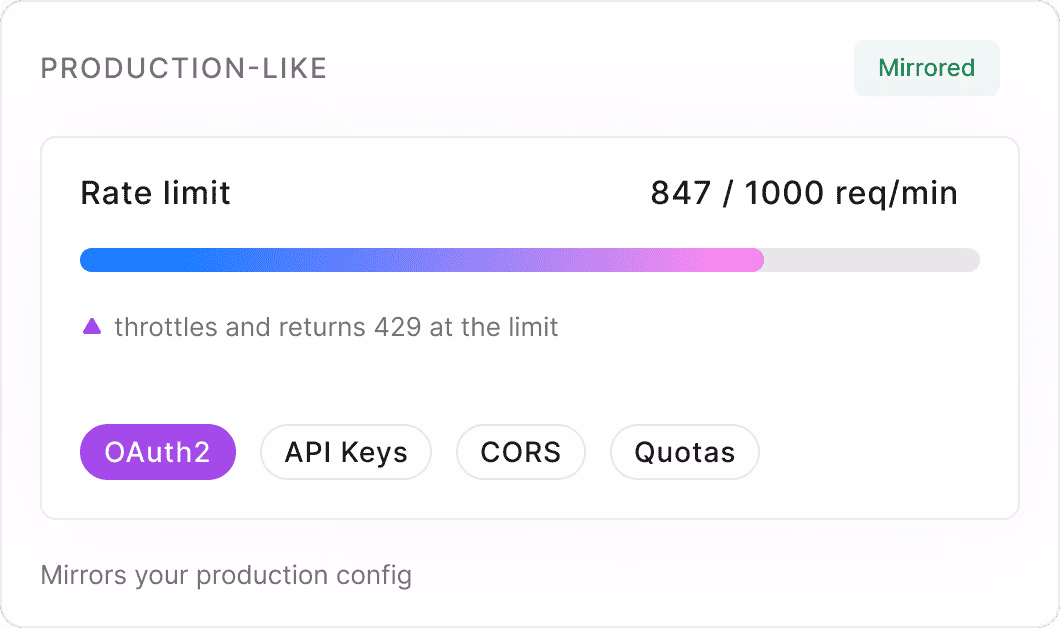Click the 847 / 1000 req/min value

click(804, 193)
